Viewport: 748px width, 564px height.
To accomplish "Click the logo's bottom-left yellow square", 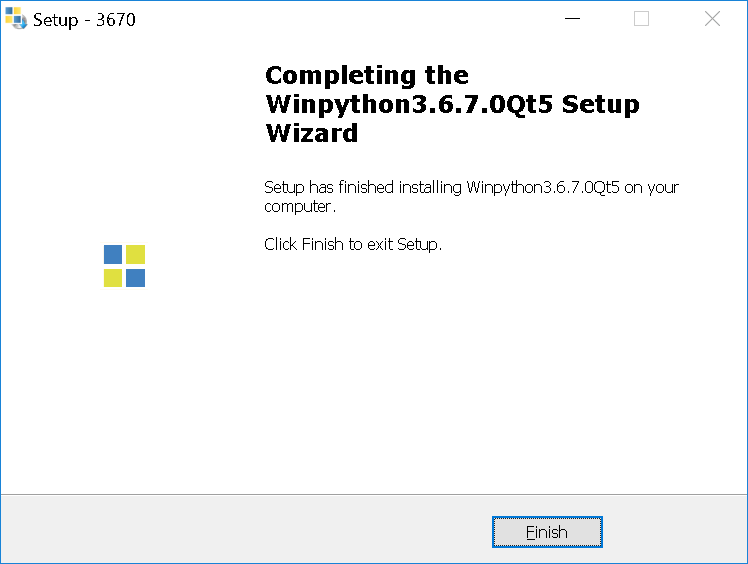I will coord(113,278).
